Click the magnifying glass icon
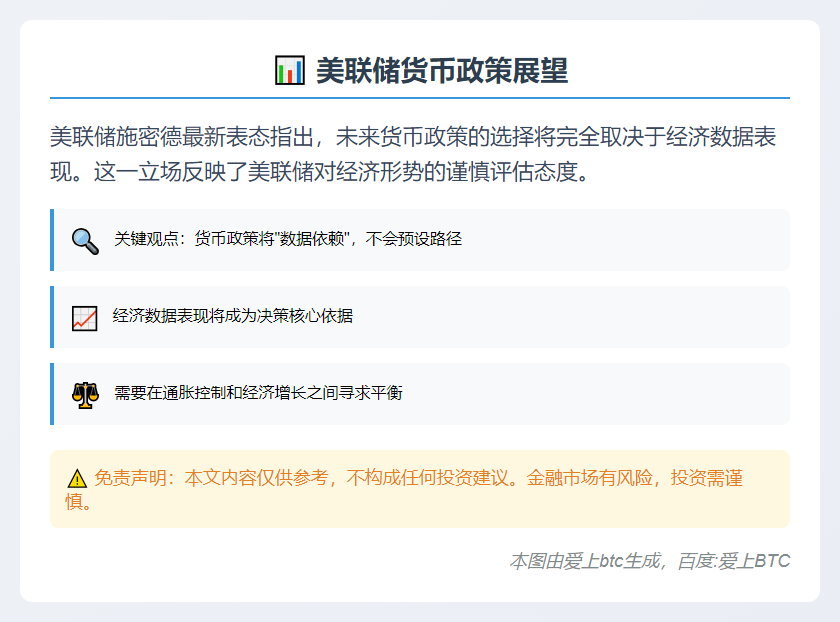This screenshot has height=622, width=840. [x=85, y=240]
